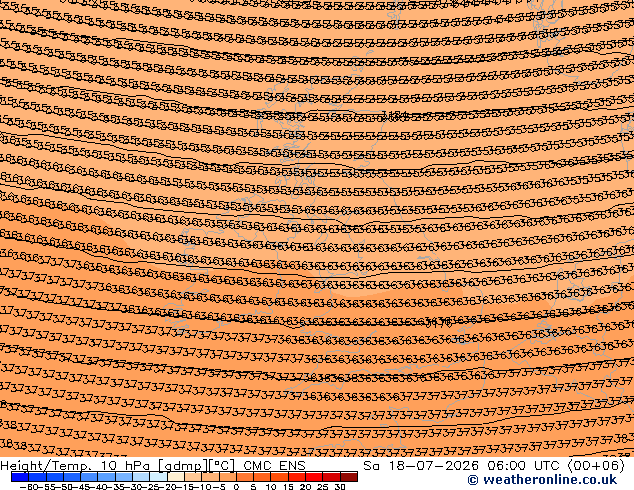Click the lightest blue legend swatch
This screenshot has height=490, width=634.
pos(158,477)
